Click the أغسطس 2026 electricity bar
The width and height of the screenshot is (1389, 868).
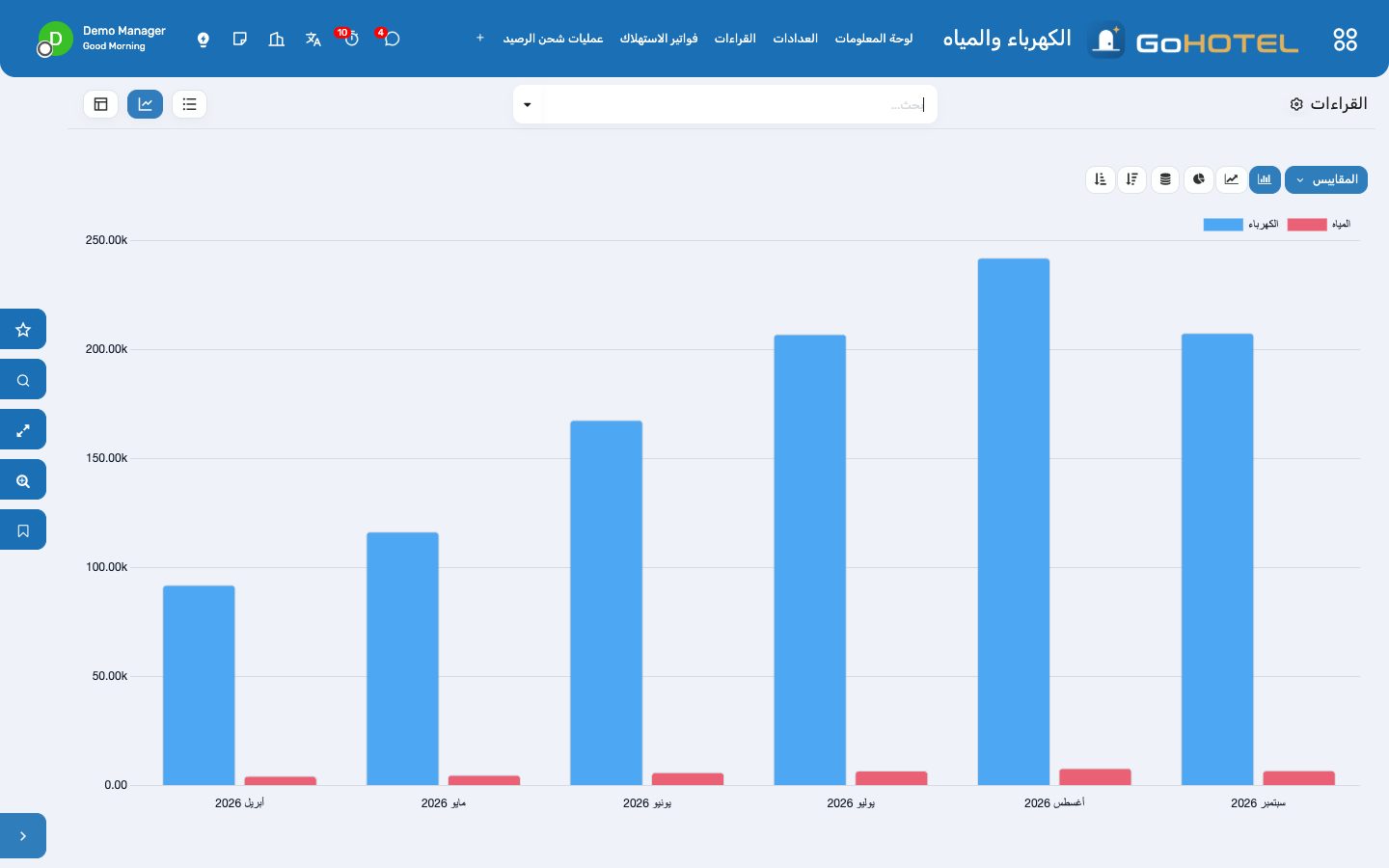(x=1014, y=522)
